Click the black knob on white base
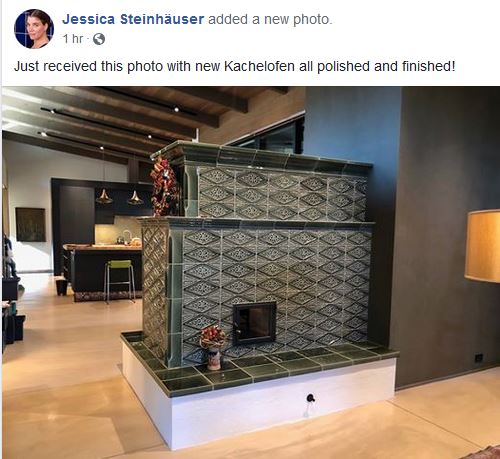 pos(311,398)
